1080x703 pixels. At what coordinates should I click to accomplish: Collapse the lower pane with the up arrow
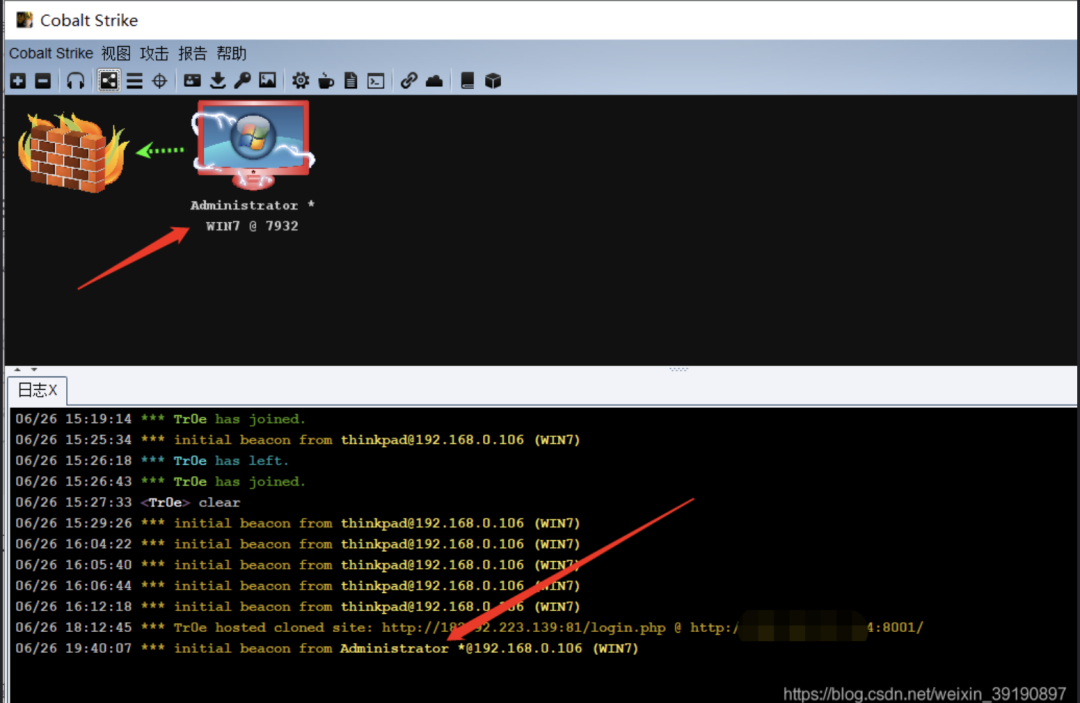[x=18, y=370]
